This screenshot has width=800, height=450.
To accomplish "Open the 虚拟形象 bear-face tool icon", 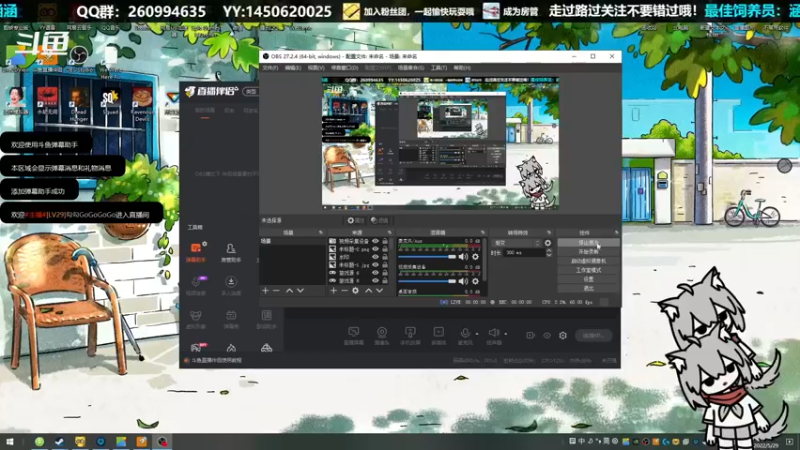I will coord(196,319).
